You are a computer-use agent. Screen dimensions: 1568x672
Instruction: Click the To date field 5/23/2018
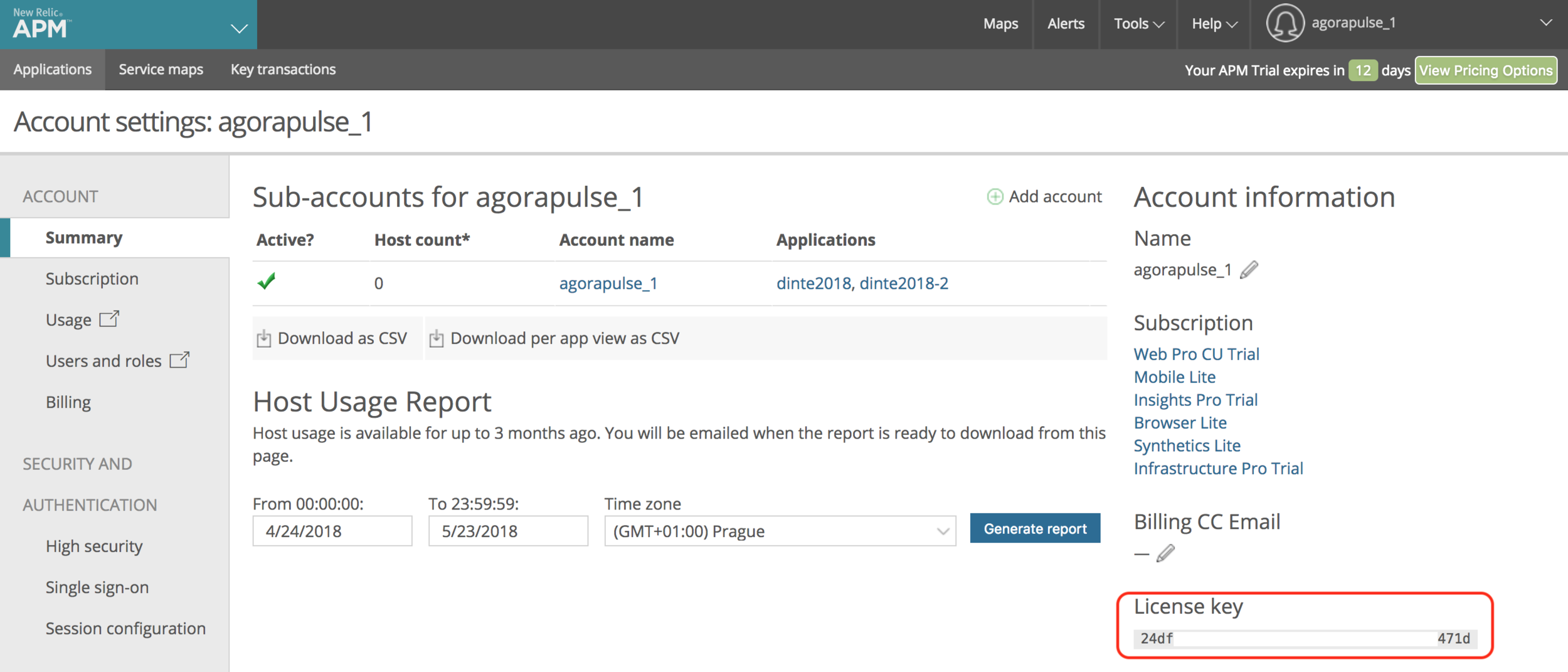508,531
